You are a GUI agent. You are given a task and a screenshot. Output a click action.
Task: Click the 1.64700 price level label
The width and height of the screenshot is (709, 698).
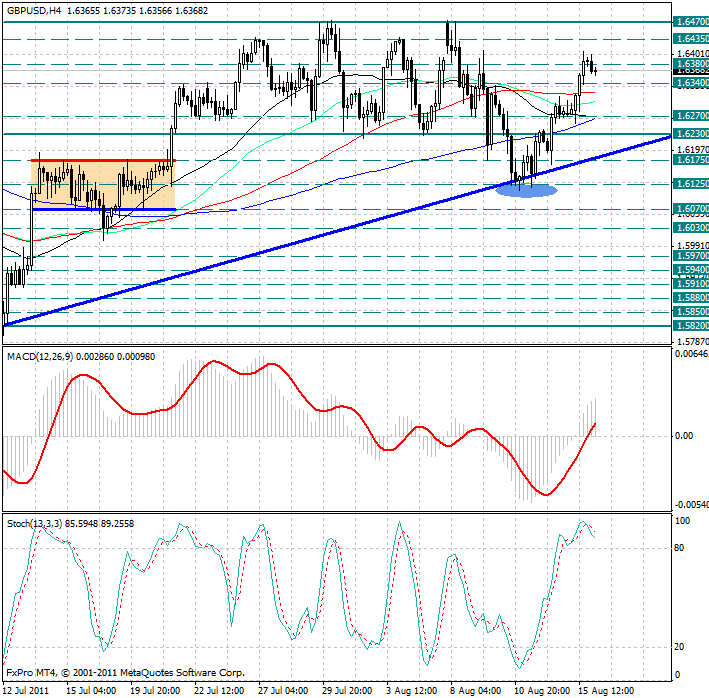(x=691, y=21)
